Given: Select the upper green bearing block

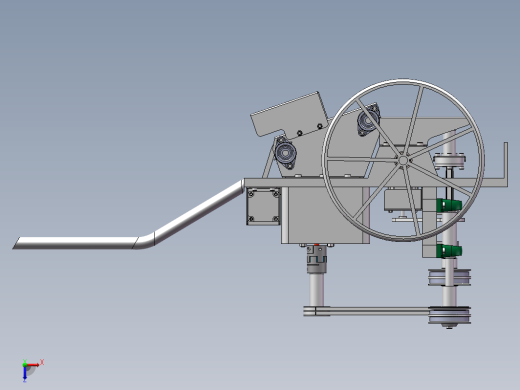Looking at the screenshot, I should 449,205.
